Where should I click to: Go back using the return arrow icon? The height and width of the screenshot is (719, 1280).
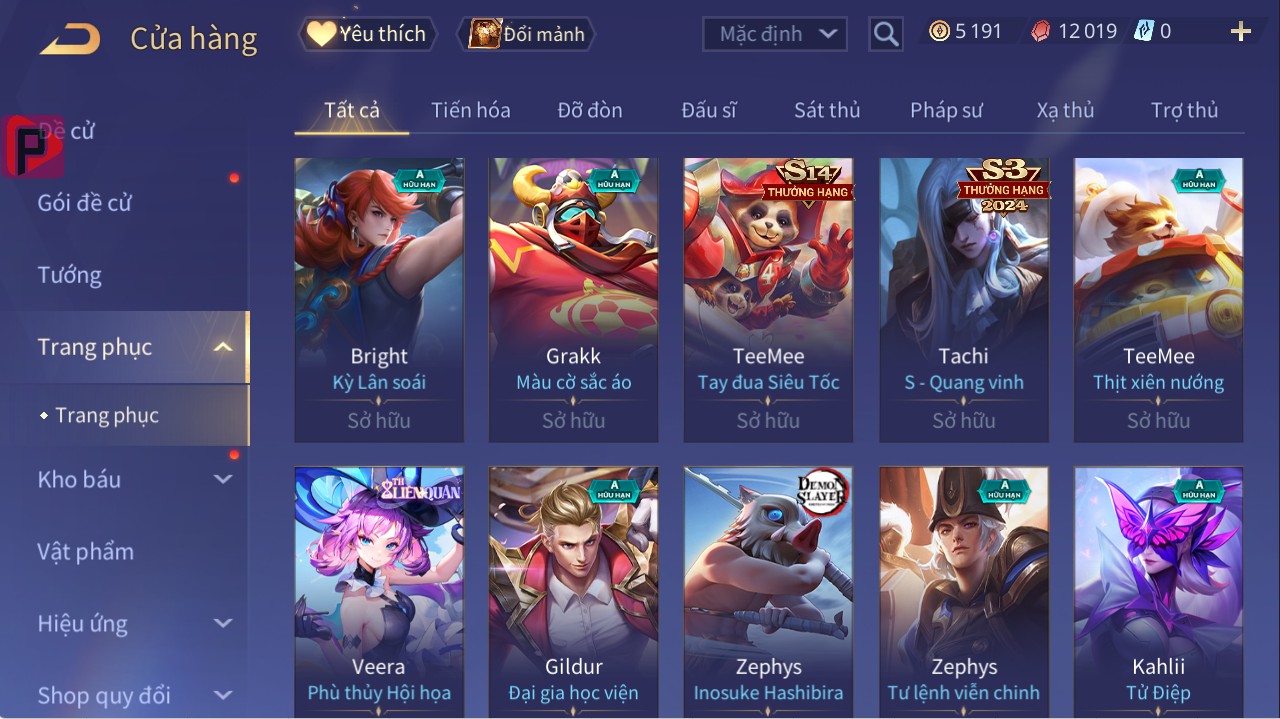click(70, 40)
